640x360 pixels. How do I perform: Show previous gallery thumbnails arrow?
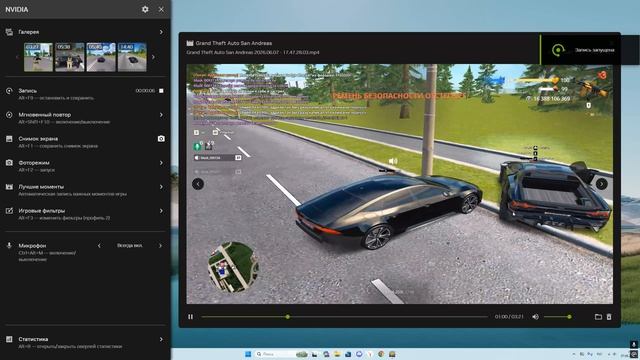coord(17,57)
